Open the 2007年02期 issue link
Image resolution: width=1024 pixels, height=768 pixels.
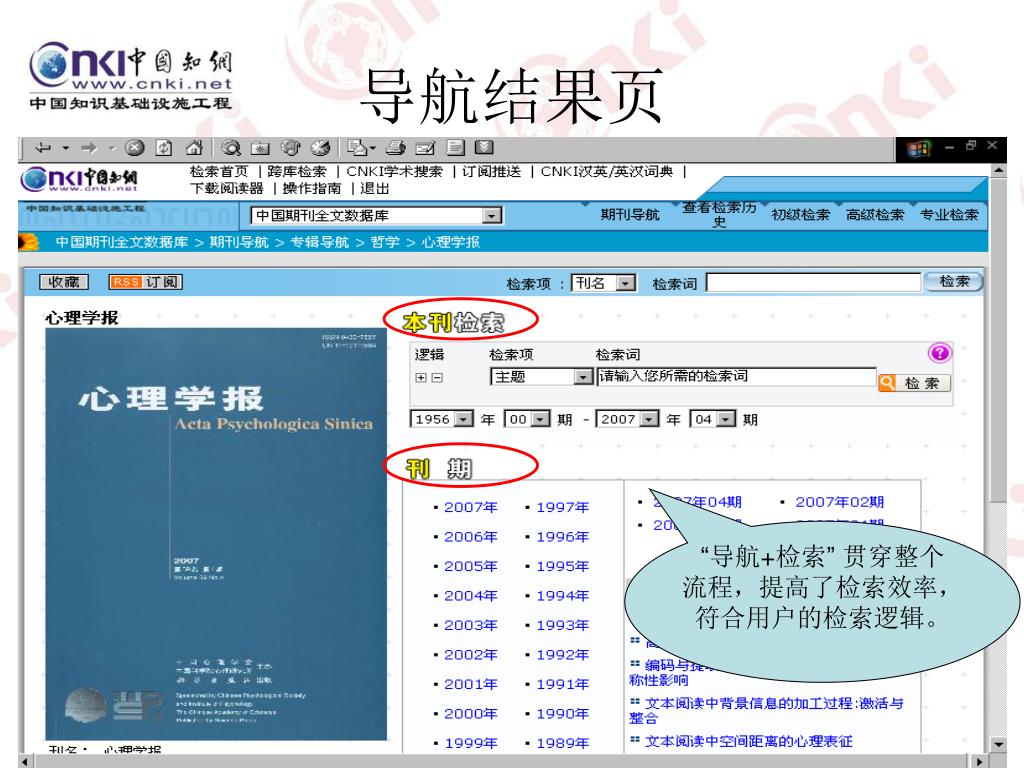[x=839, y=502]
